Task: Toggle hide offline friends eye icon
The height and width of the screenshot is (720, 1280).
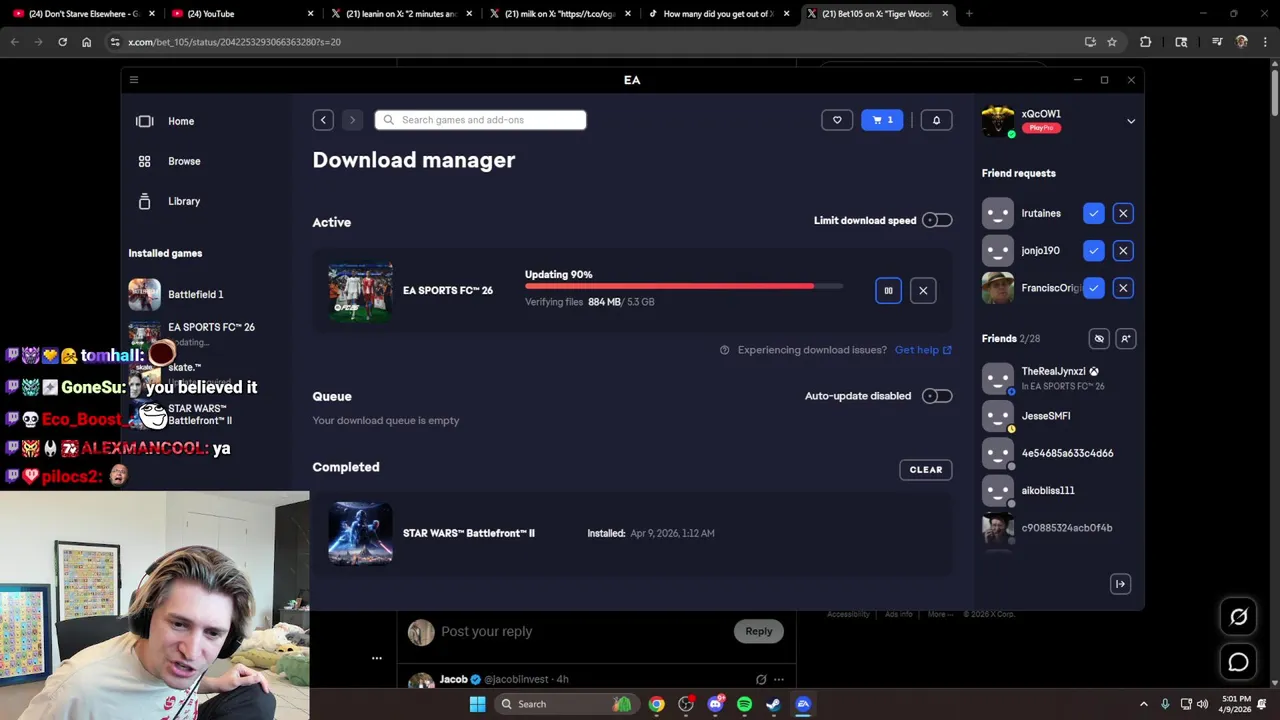Action: (x=1099, y=339)
